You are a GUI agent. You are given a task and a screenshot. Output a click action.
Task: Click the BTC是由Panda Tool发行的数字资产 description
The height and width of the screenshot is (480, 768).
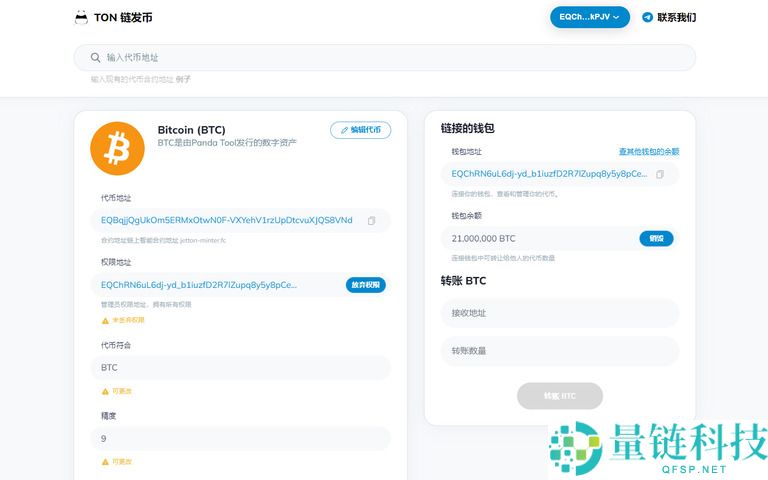(x=227, y=143)
